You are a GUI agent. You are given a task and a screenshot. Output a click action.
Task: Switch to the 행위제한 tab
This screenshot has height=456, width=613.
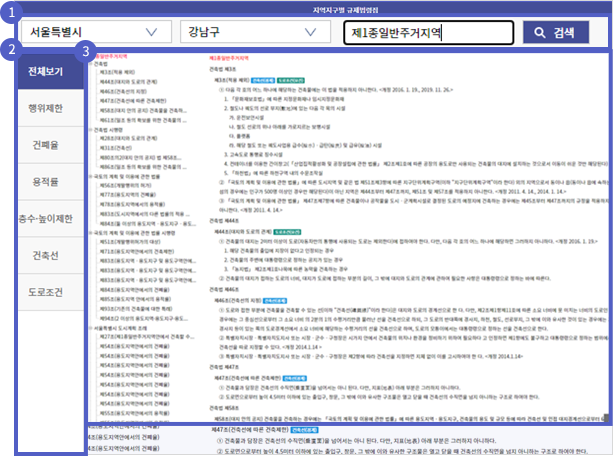[x=44, y=108]
